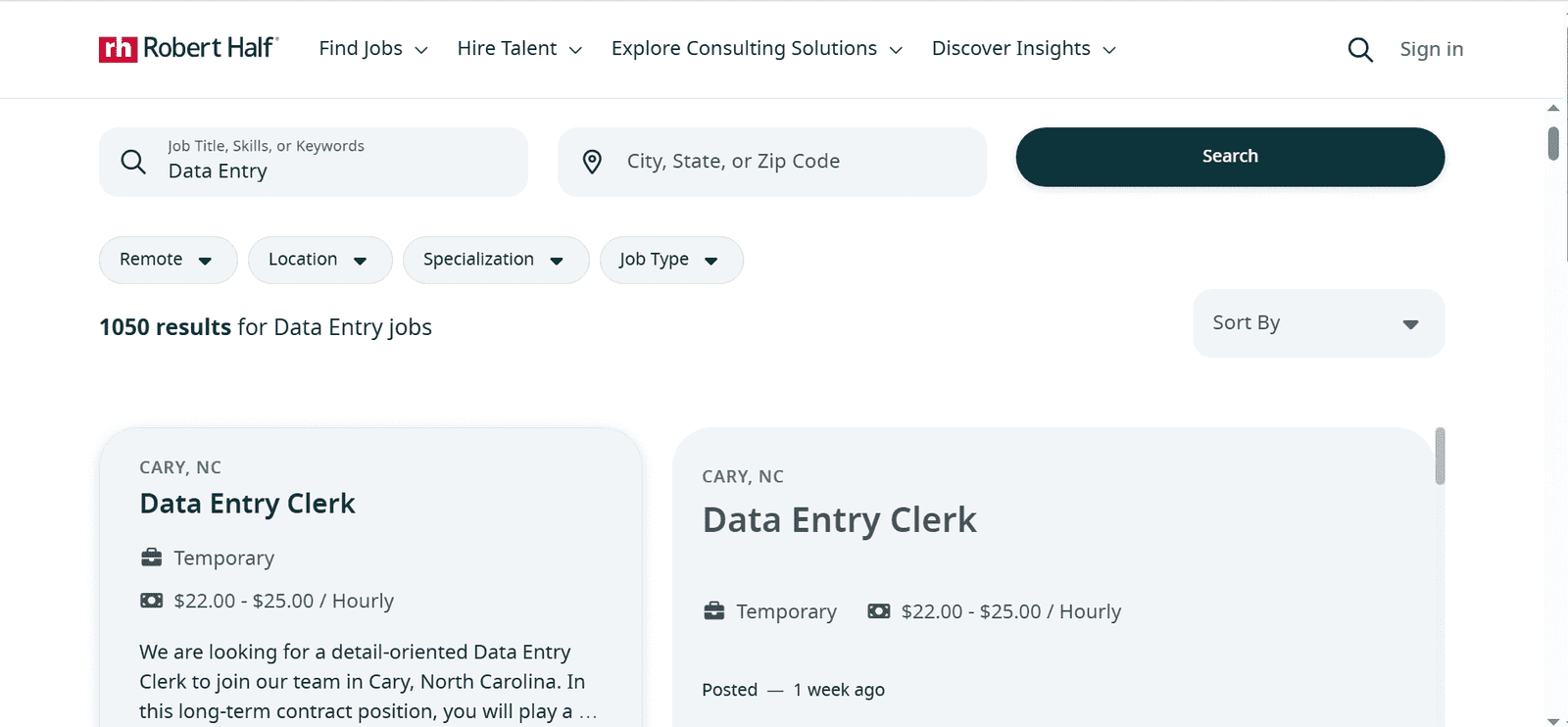Expand the Hire Talent menu

(519, 49)
